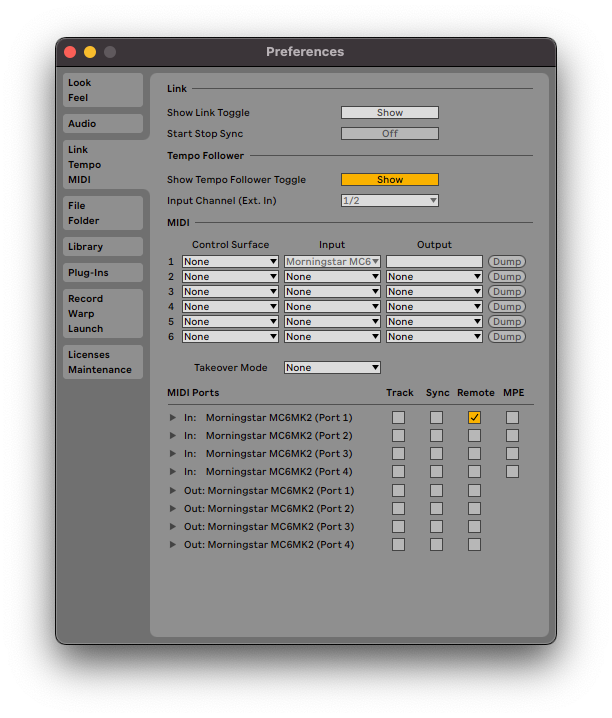Open Control Surface dropdown in row 1

230,262
